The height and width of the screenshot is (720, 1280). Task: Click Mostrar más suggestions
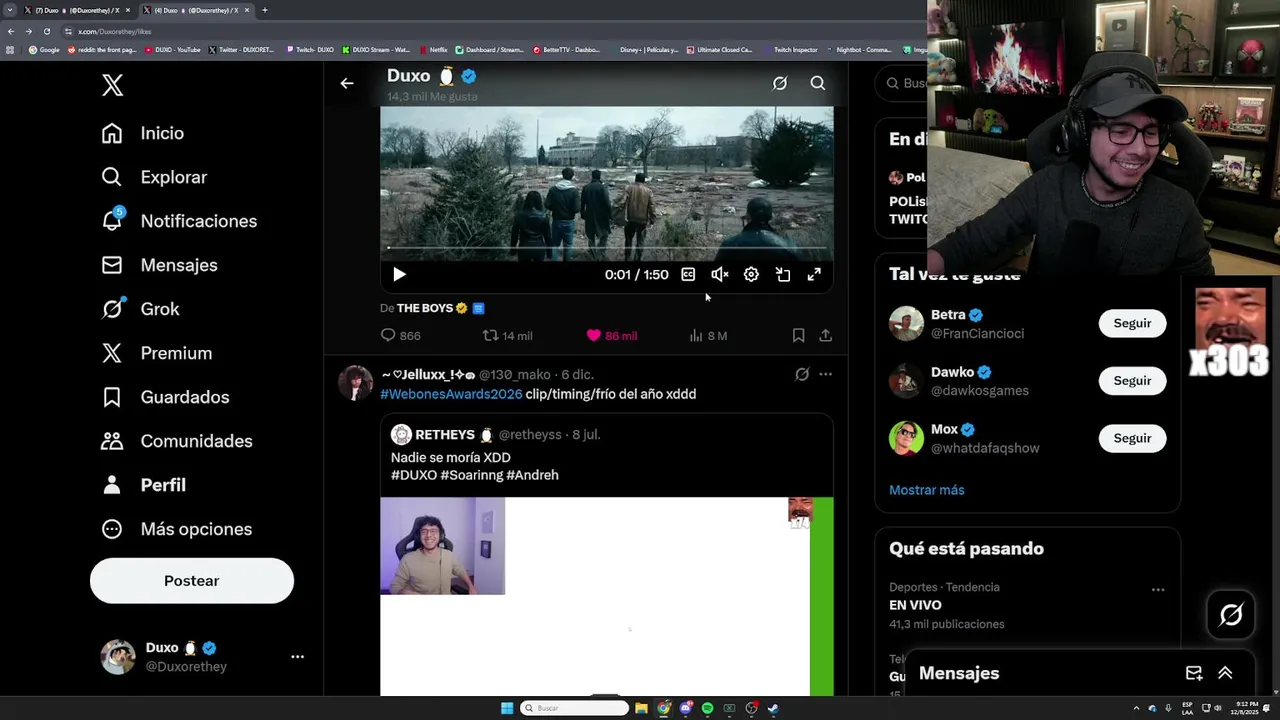pos(927,490)
